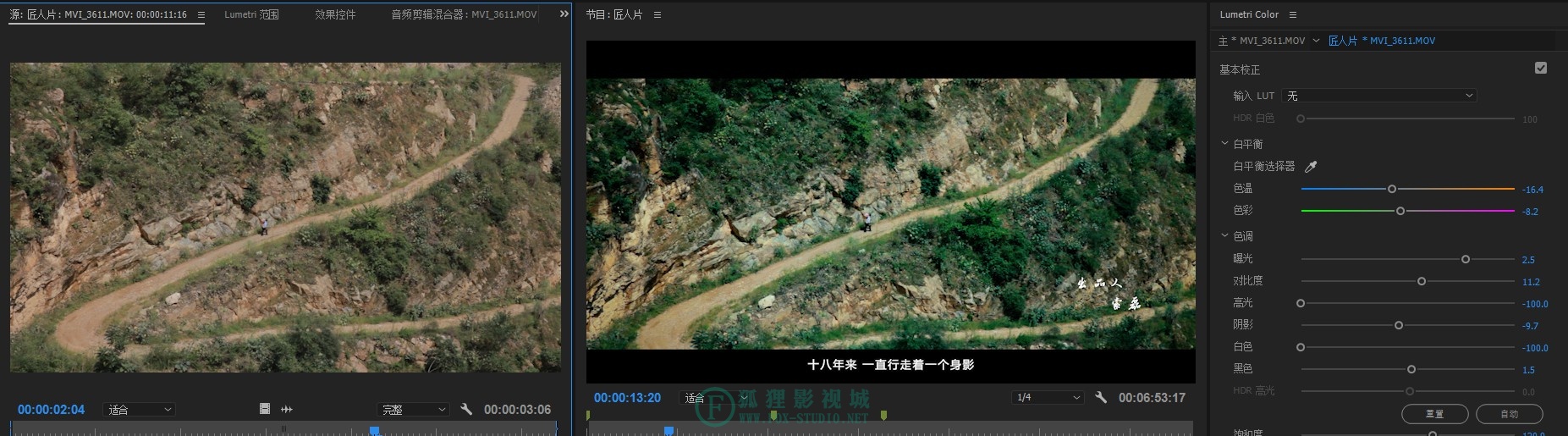Pick white balance with the eyedropper
The height and width of the screenshot is (436, 1568).
(1311, 167)
